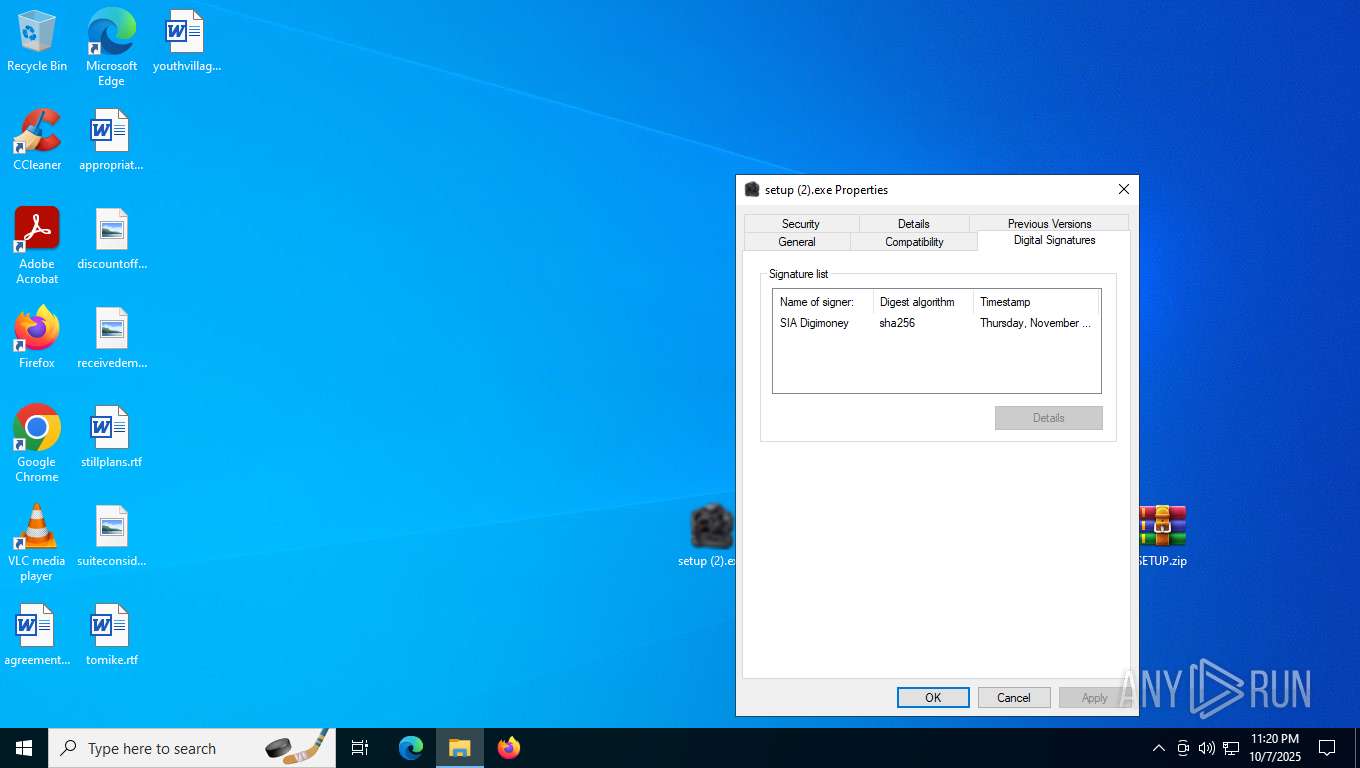
Task: Switch to the General tab
Action: (797, 242)
